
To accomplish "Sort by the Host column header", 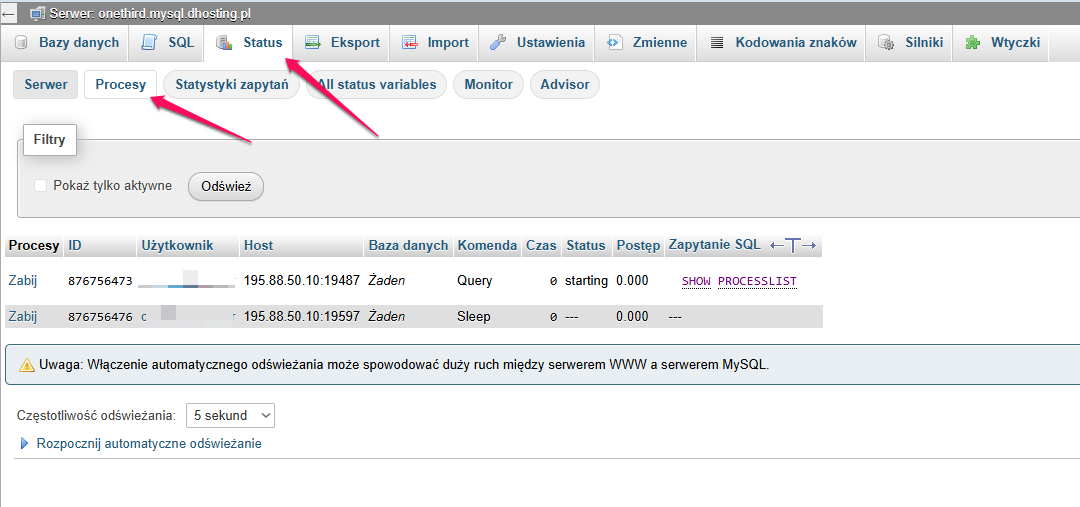I will [x=258, y=245].
